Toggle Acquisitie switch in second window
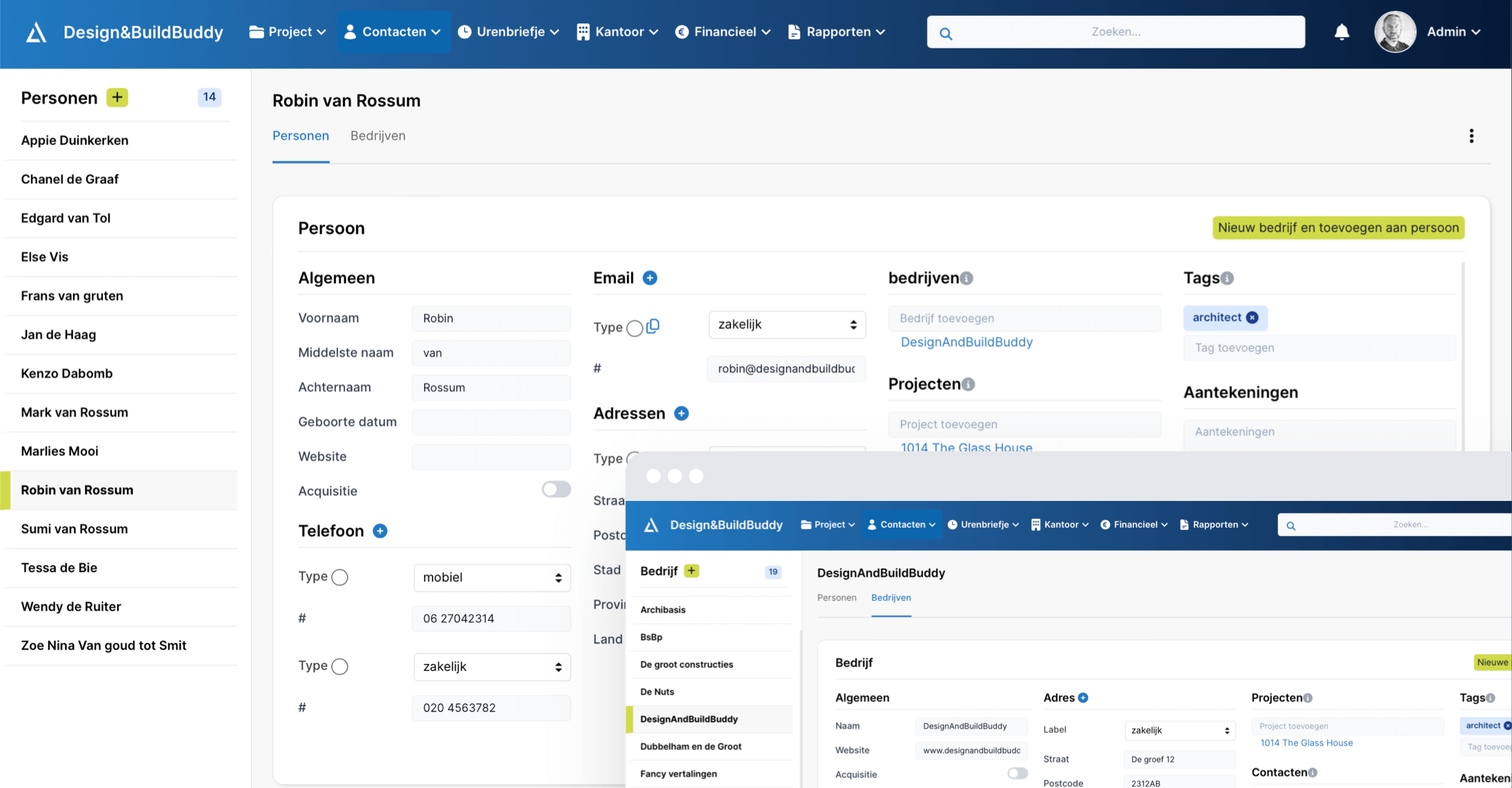 (x=1017, y=774)
